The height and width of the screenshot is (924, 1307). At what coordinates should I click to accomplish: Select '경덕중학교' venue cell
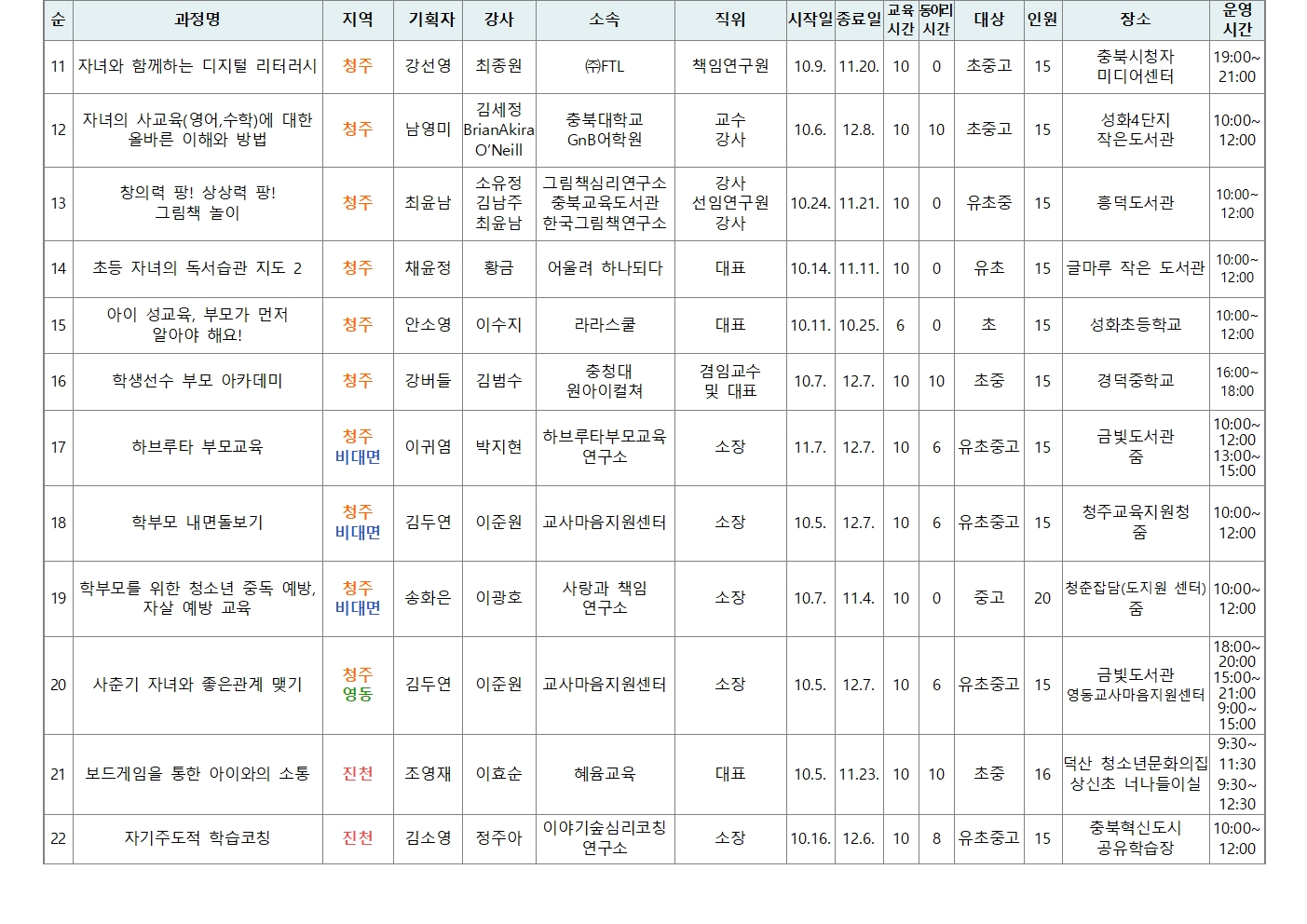click(x=1135, y=381)
